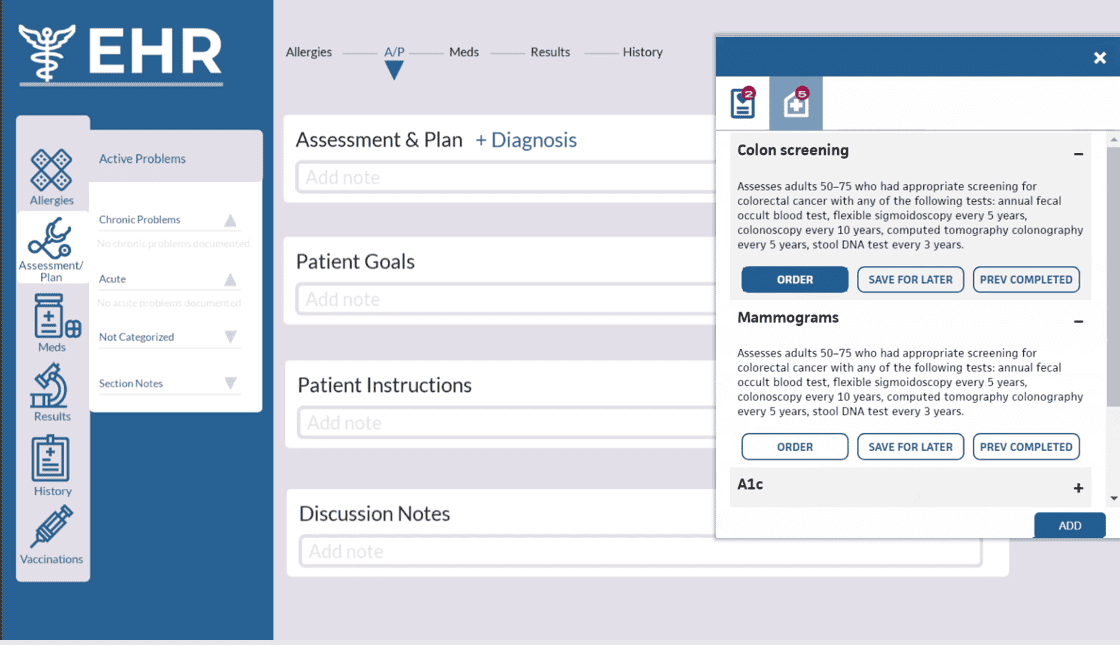The image size is (1120, 645).
Task: Select the care gaps icon with badge 5
Action: (796, 103)
